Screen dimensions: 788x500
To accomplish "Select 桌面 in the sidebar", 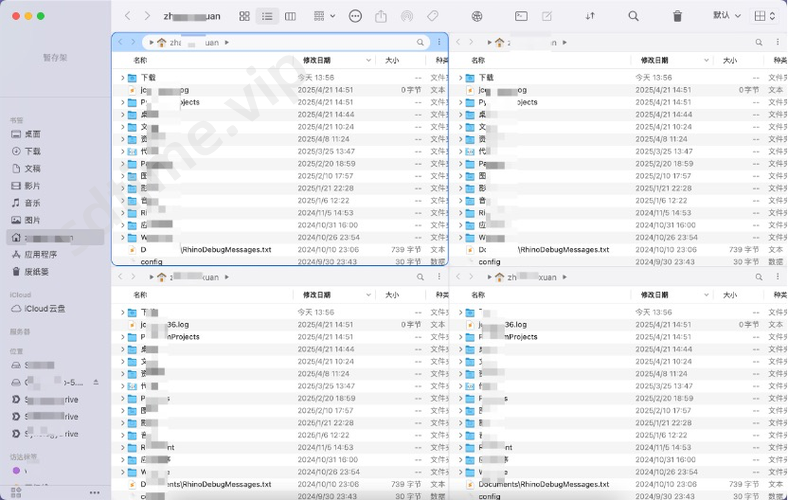I will point(33,134).
